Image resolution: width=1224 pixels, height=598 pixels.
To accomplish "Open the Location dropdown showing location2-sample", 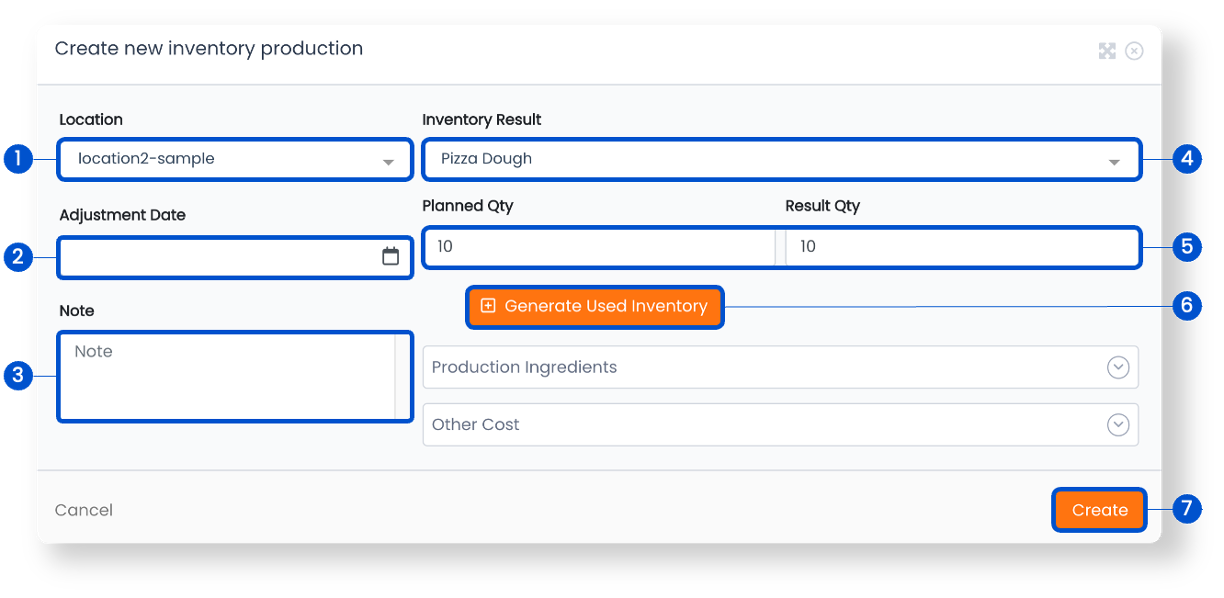I will click(235, 159).
